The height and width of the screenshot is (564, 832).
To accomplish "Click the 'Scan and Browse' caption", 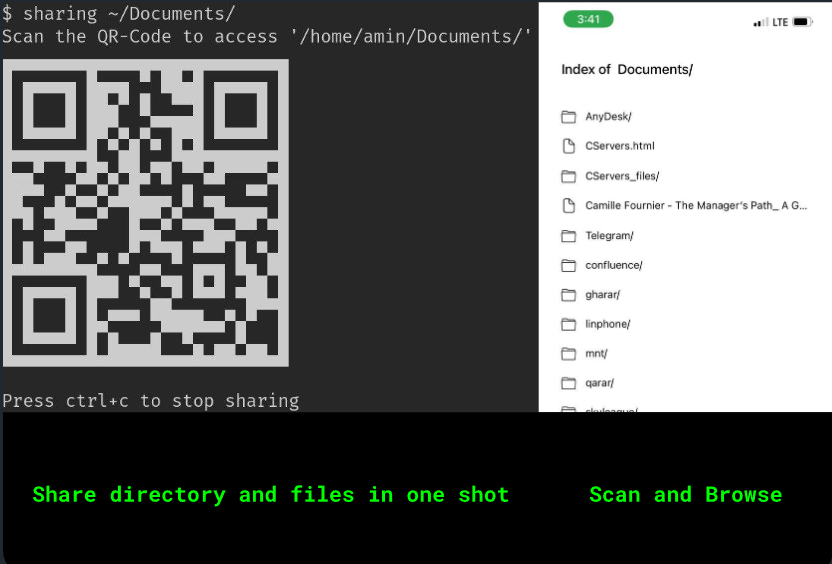I will coord(686,494).
